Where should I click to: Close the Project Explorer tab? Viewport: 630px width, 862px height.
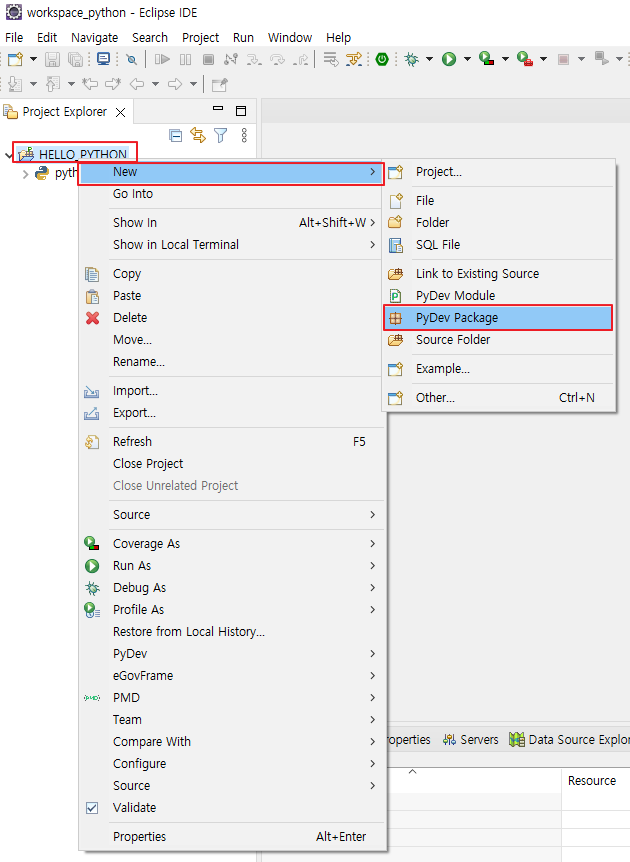coord(120,112)
